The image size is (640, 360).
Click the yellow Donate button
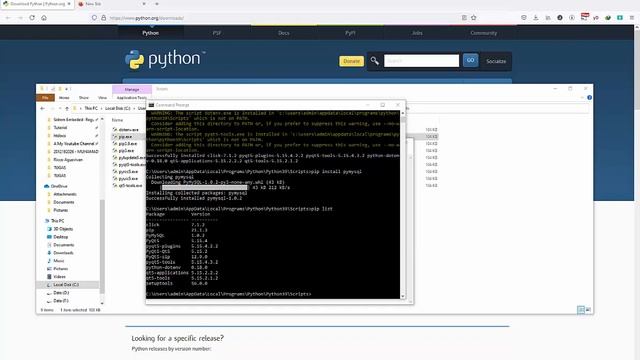click(x=351, y=61)
